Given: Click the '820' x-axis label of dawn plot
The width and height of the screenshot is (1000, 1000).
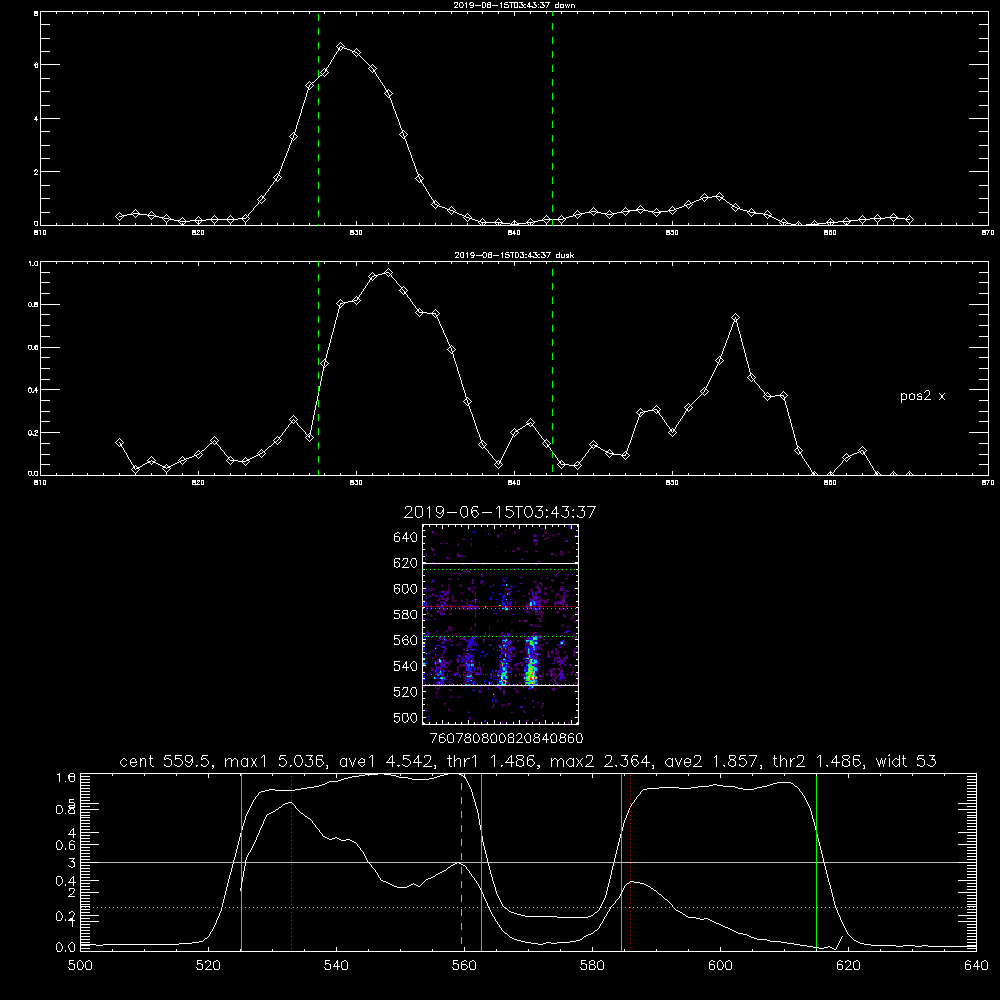Looking at the screenshot, I should [x=198, y=233].
